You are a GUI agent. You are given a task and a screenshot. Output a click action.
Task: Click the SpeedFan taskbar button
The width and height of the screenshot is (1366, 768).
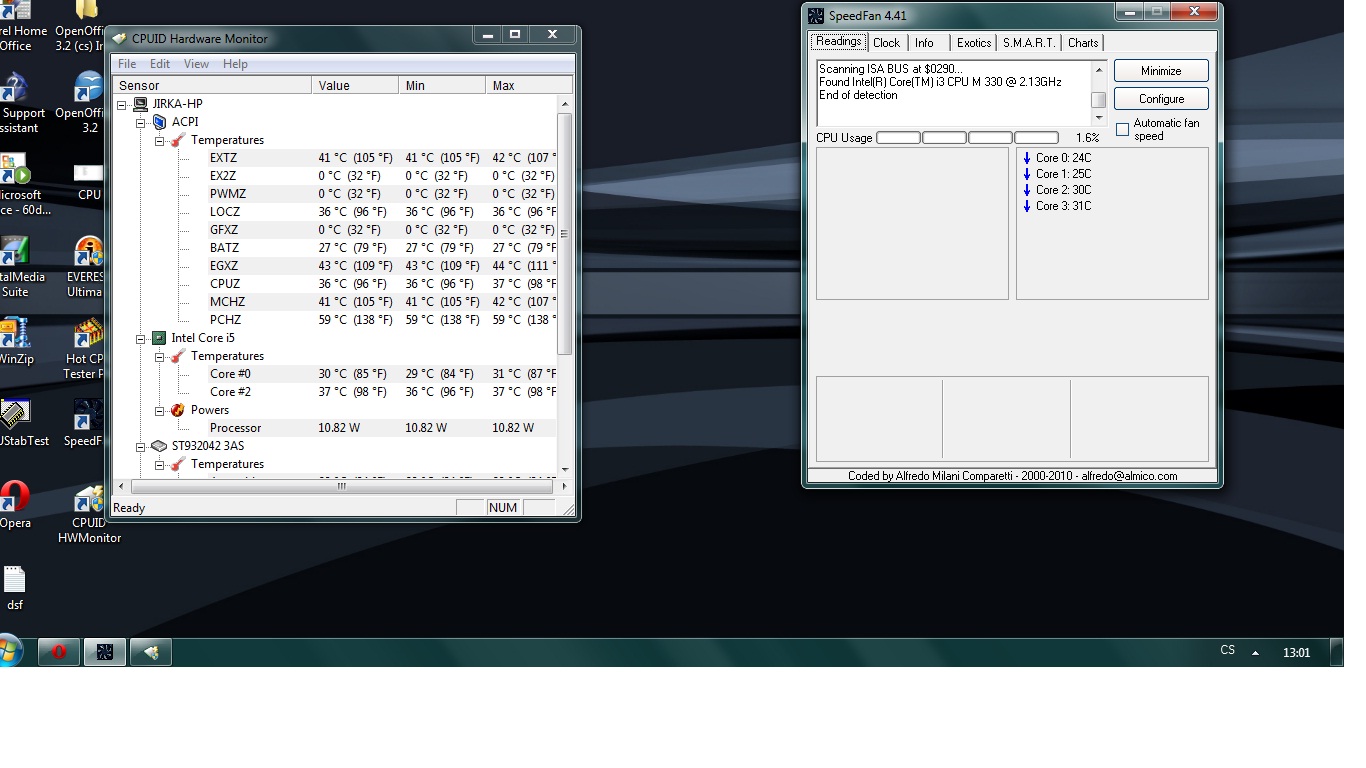coord(105,652)
